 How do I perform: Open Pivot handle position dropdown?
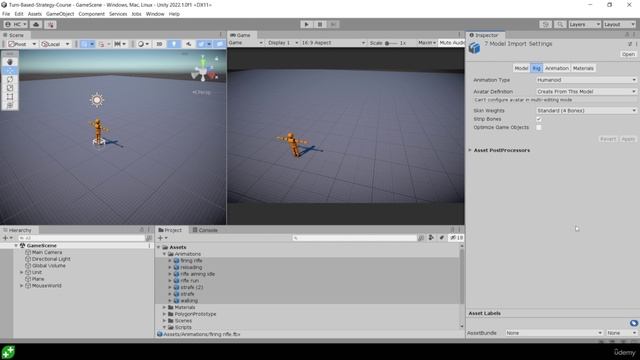[22, 44]
